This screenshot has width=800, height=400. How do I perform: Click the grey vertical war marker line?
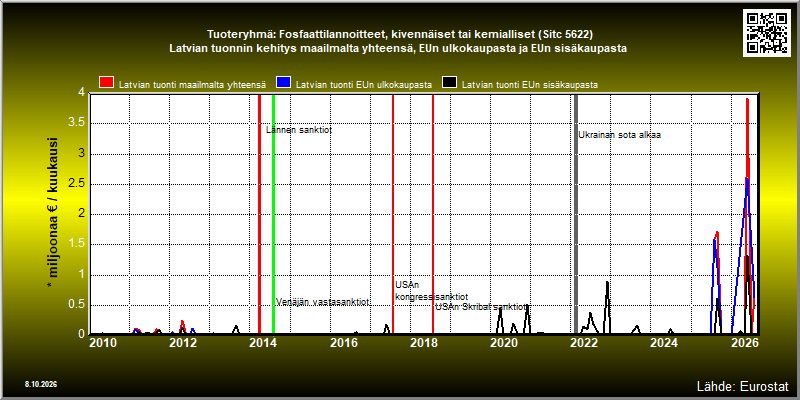coord(576,214)
